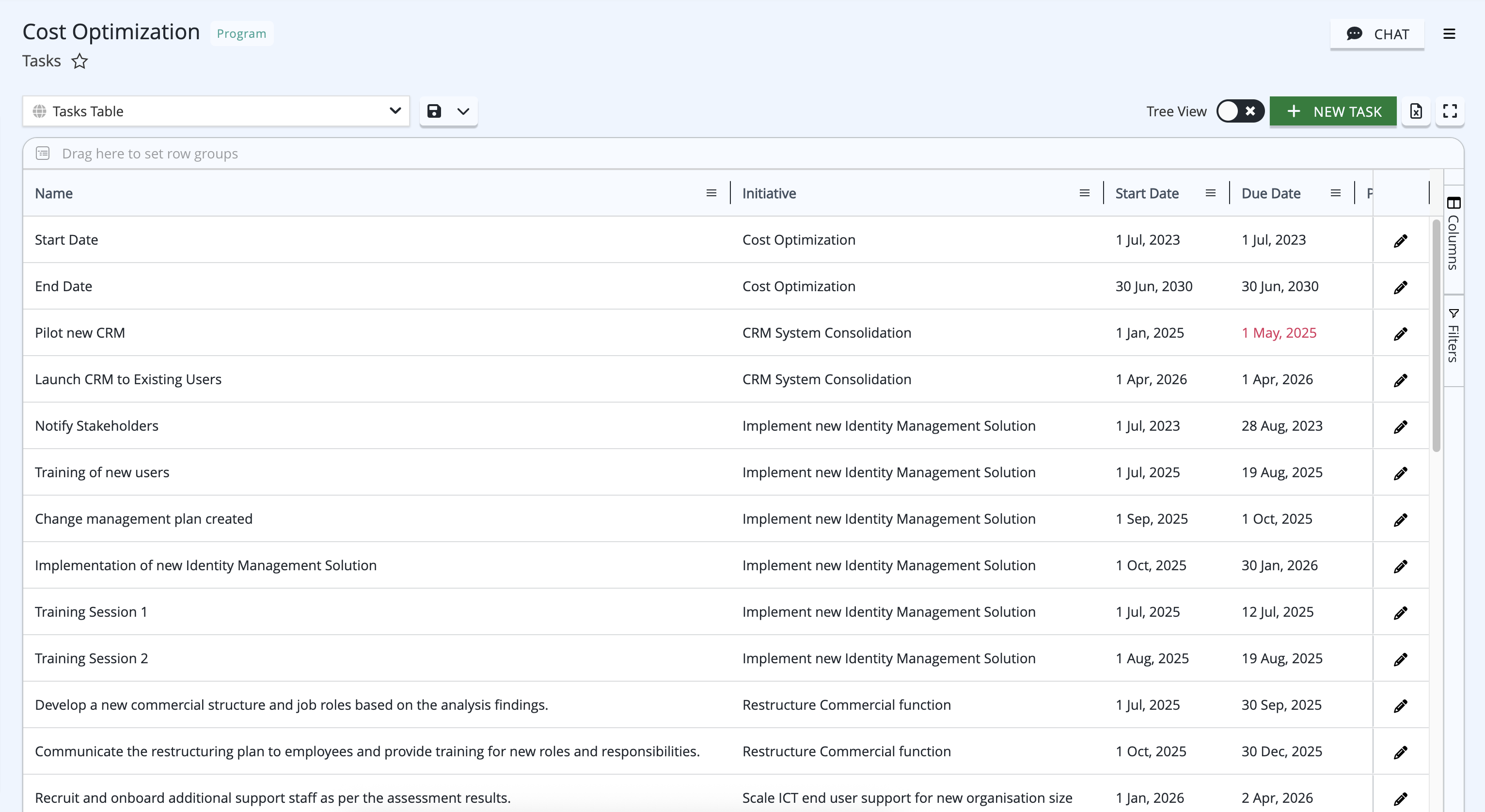The width and height of the screenshot is (1485, 812).
Task: Click the Cost Optimization page title
Action: [x=111, y=31]
